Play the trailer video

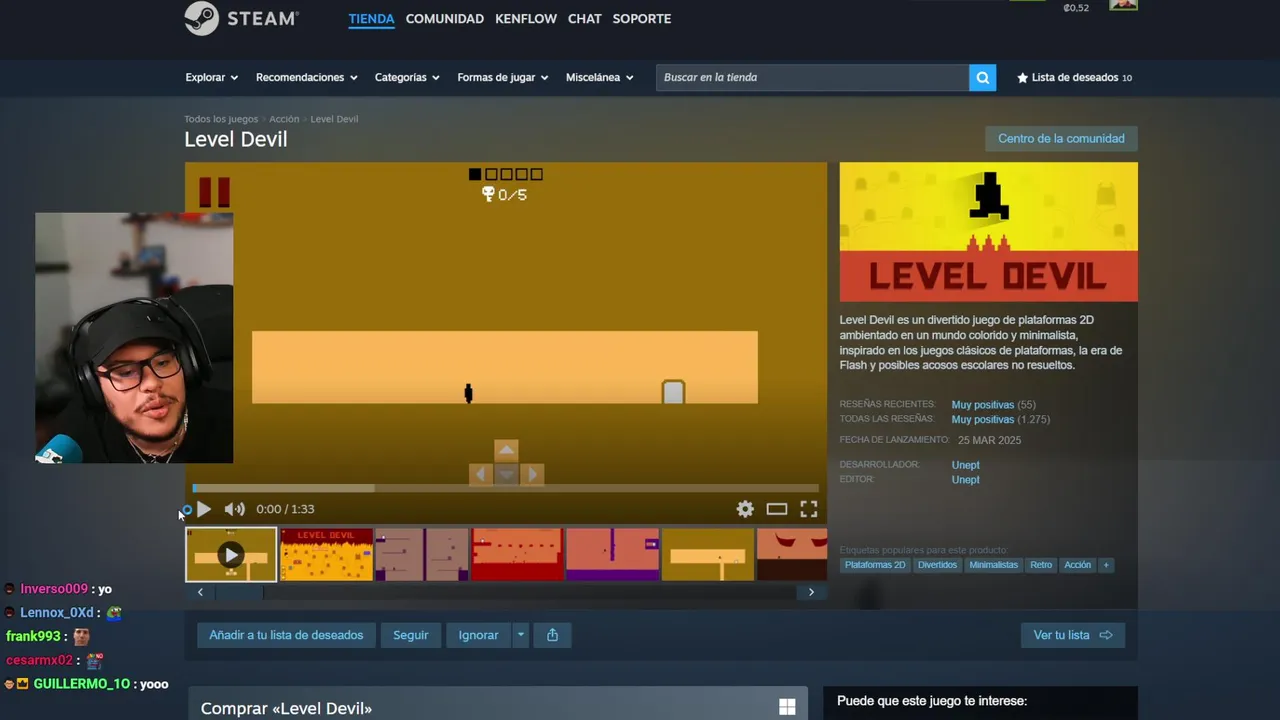(204, 509)
